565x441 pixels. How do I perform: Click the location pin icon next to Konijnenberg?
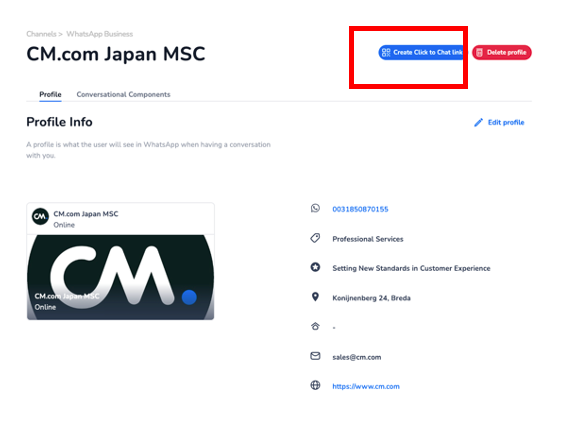click(x=315, y=297)
